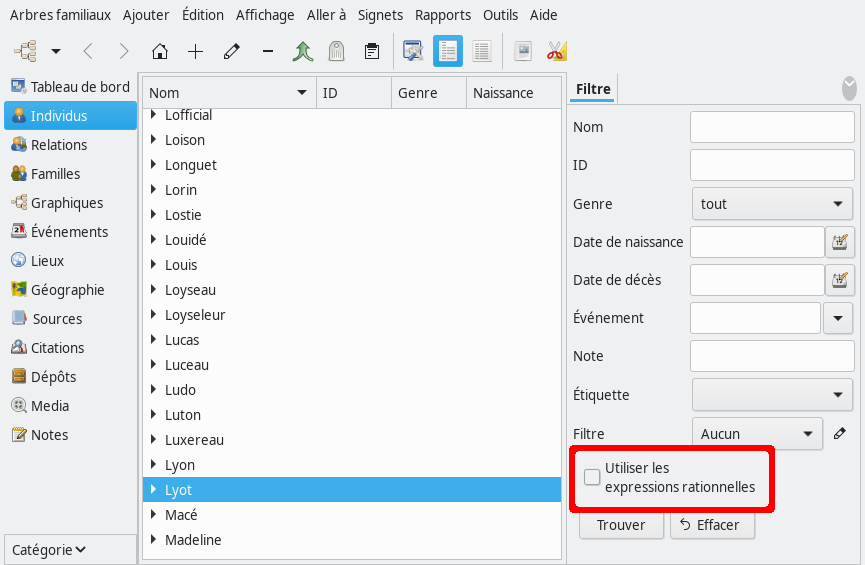Open the date editor next to Date de naissance
Screen dimensions: 865x565
point(839,242)
